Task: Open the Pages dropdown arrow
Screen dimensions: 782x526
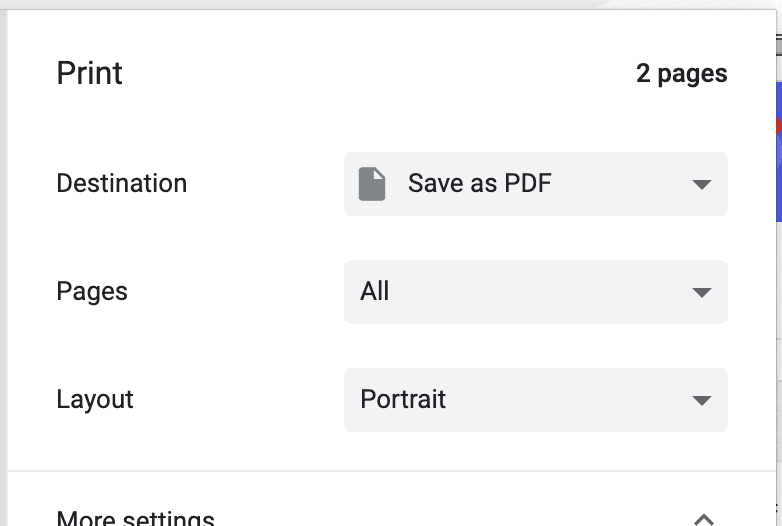Action: pyautogui.click(x=702, y=292)
